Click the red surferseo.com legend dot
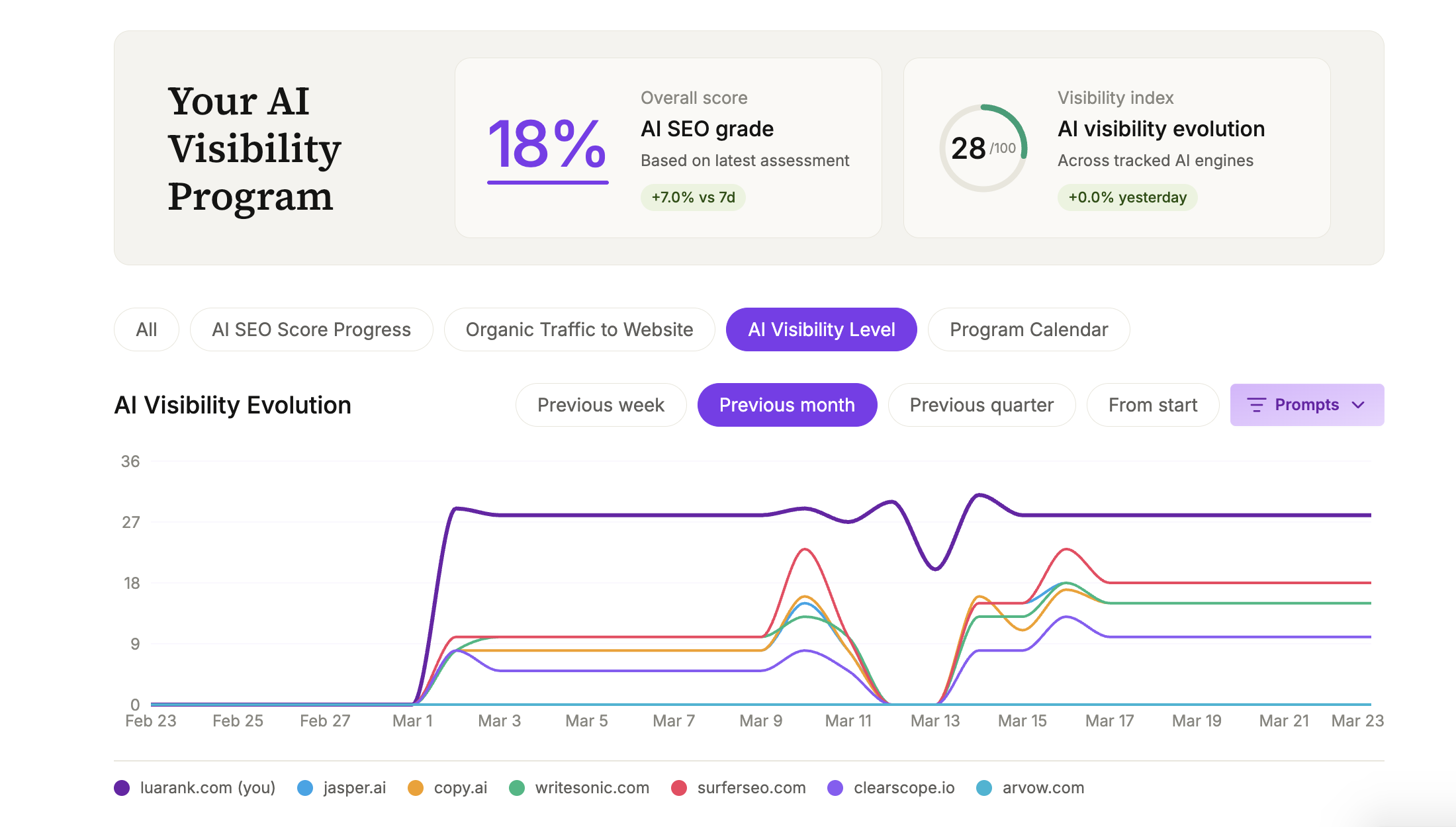The height and width of the screenshot is (827, 1456). coord(678,787)
